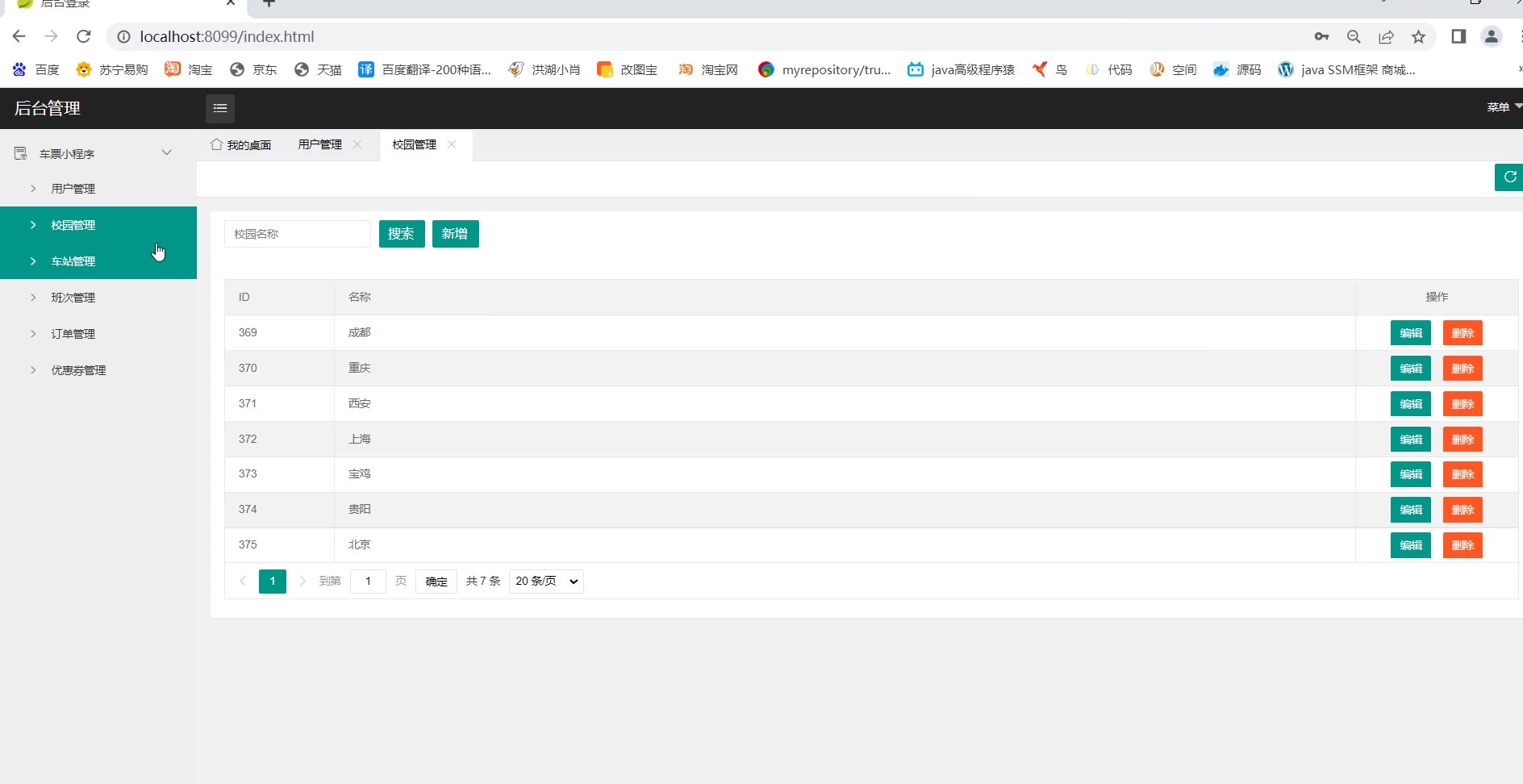Image resolution: width=1523 pixels, height=784 pixels.
Task: Open the 京东 bookmark
Action: [x=253, y=69]
